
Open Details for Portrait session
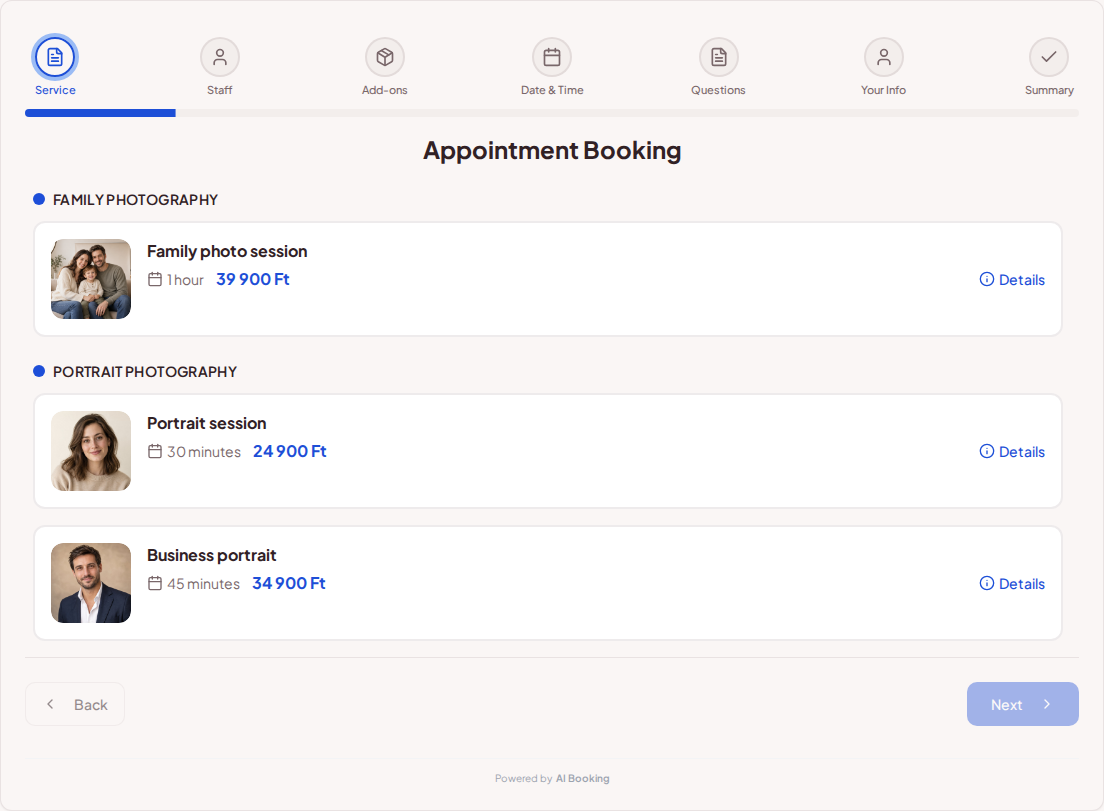click(x=1012, y=451)
